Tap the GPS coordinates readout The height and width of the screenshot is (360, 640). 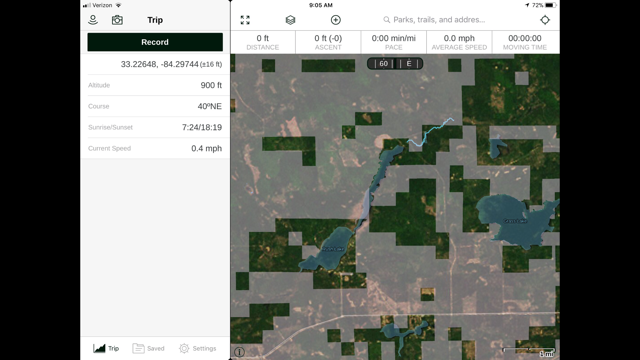click(x=171, y=64)
